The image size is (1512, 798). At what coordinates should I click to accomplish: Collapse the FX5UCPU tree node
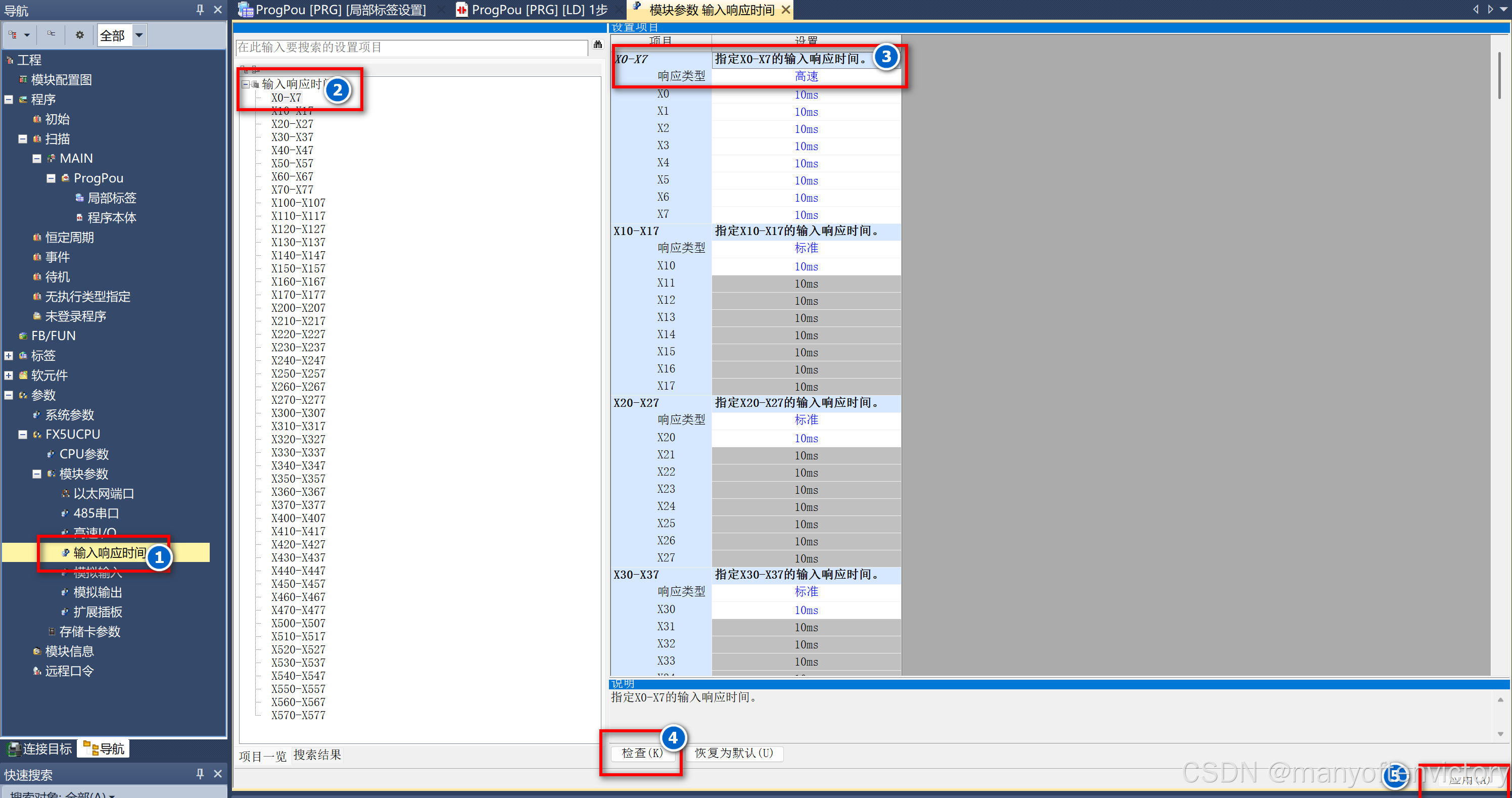coord(22,435)
